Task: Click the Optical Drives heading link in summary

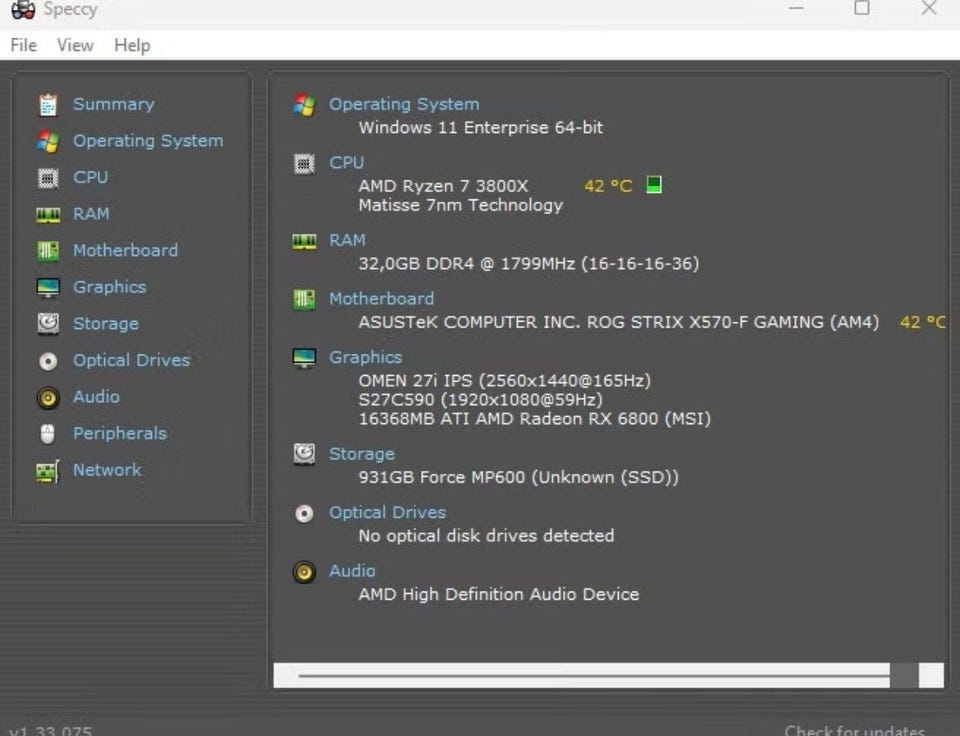Action: [388, 512]
